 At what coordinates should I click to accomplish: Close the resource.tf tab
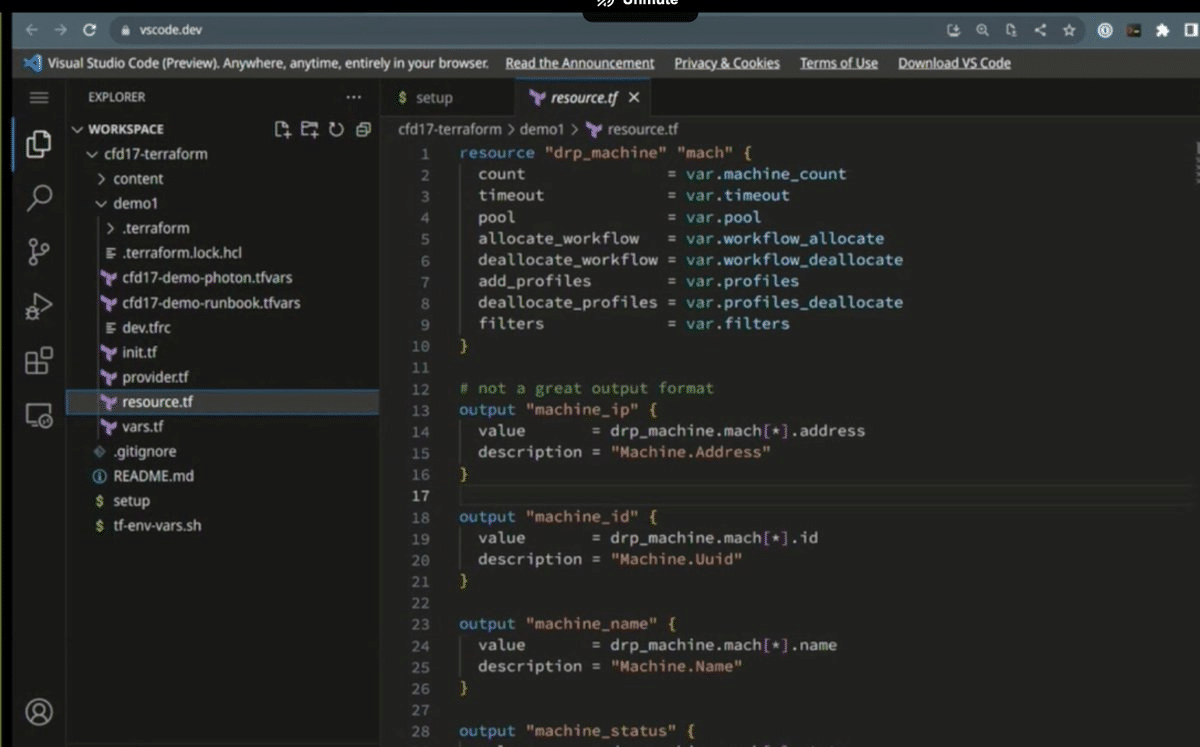coord(633,98)
